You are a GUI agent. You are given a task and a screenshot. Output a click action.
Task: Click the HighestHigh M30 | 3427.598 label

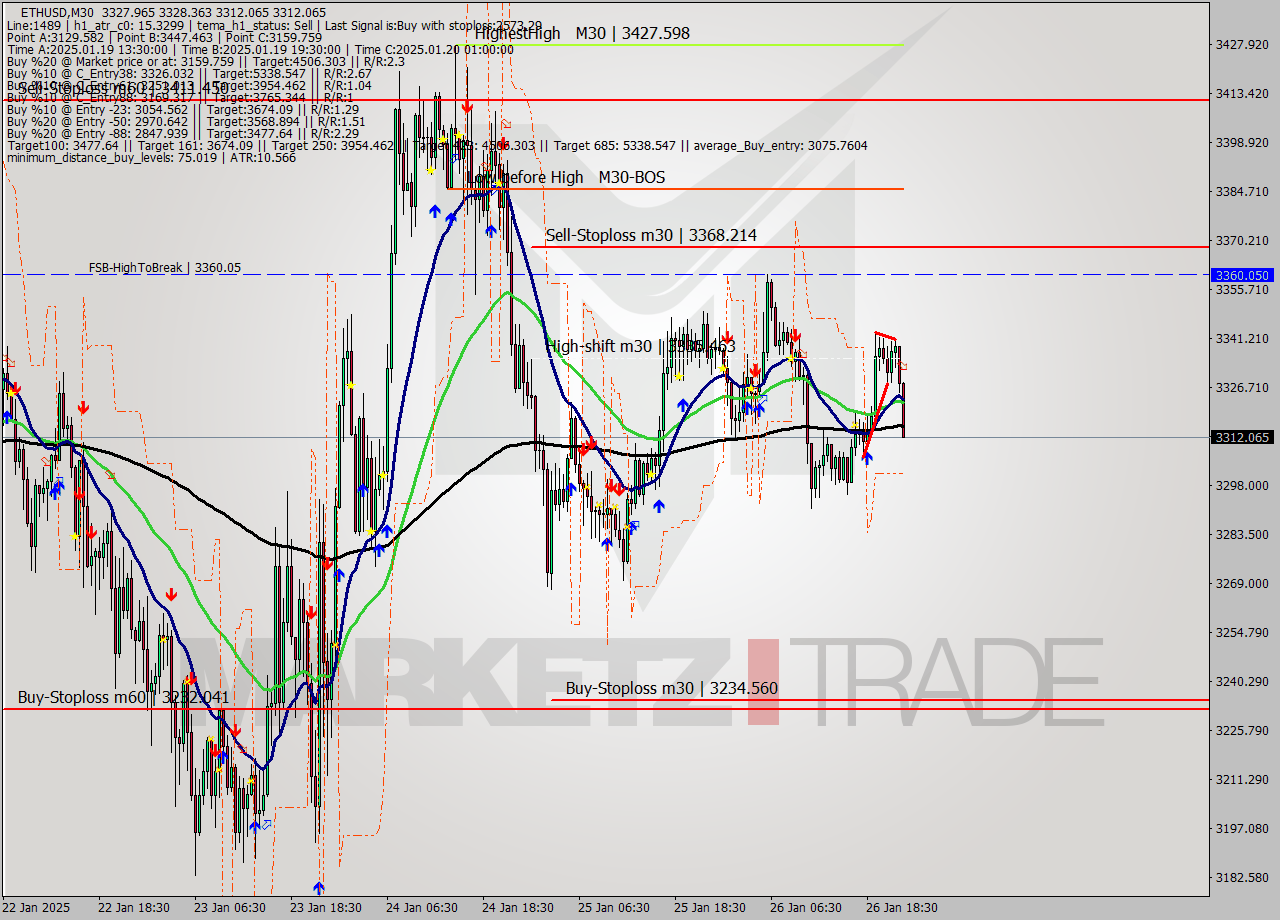[582, 33]
